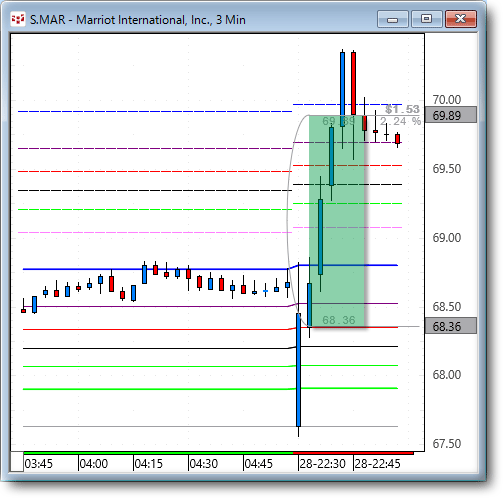
Task: Click the 69.89 price marker on scale
Action: [451, 115]
